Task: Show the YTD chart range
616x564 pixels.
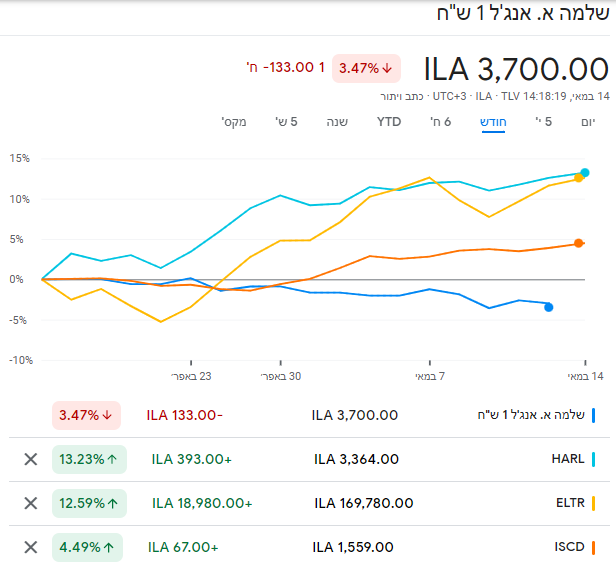Action: (x=388, y=121)
